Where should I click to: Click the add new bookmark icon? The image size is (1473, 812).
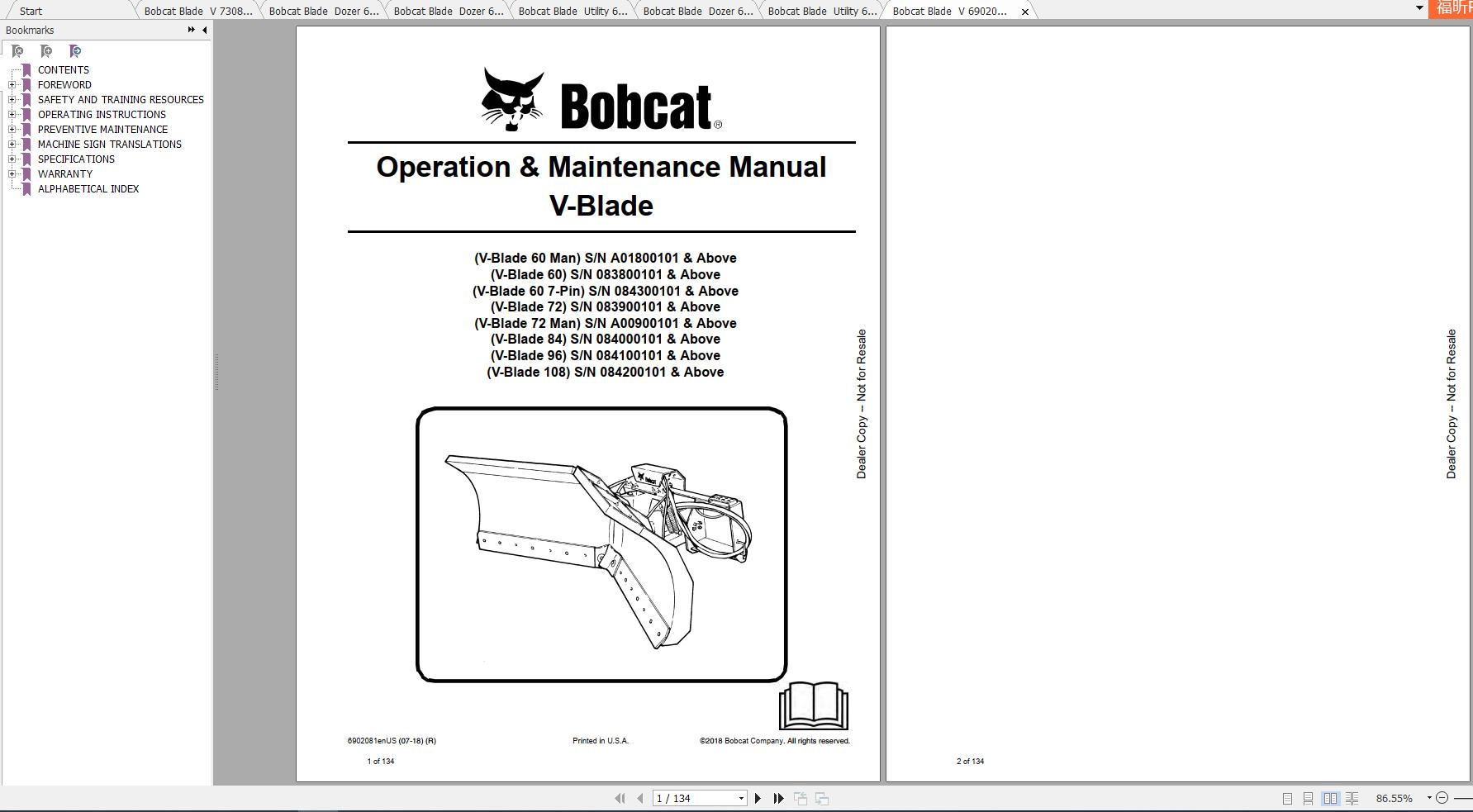(x=46, y=51)
